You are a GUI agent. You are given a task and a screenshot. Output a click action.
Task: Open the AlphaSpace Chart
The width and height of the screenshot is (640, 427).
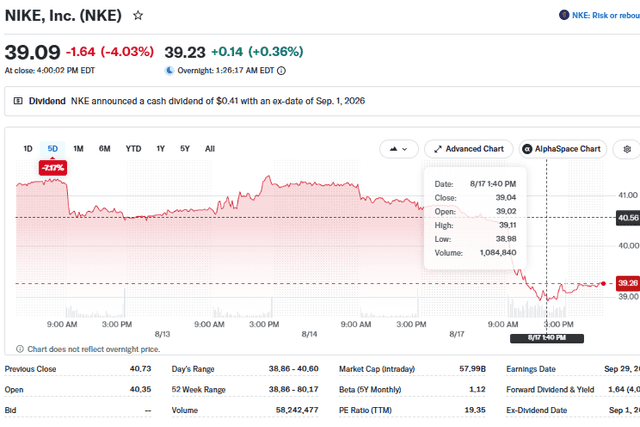coord(562,149)
